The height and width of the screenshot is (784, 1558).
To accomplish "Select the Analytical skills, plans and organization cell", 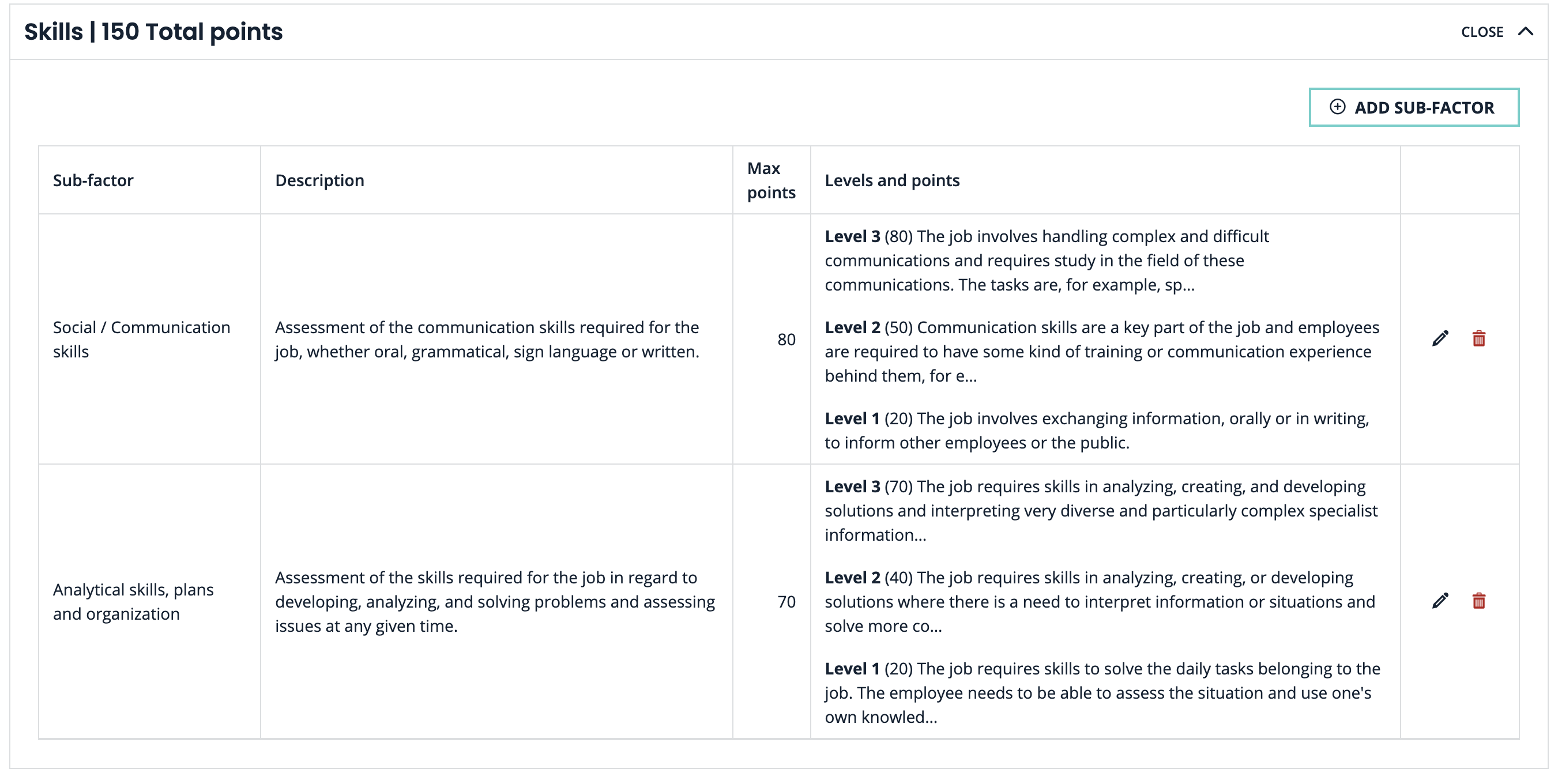I will 133,601.
